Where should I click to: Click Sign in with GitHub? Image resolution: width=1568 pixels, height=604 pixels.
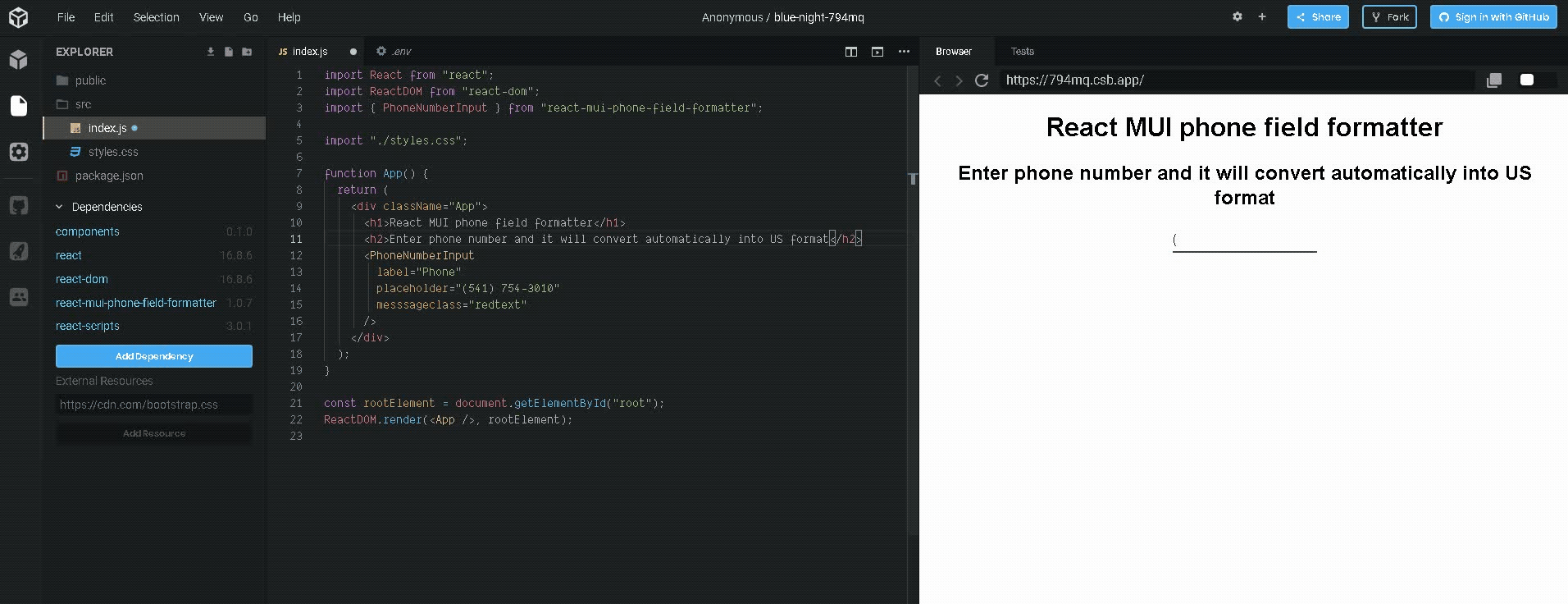[1493, 17]
